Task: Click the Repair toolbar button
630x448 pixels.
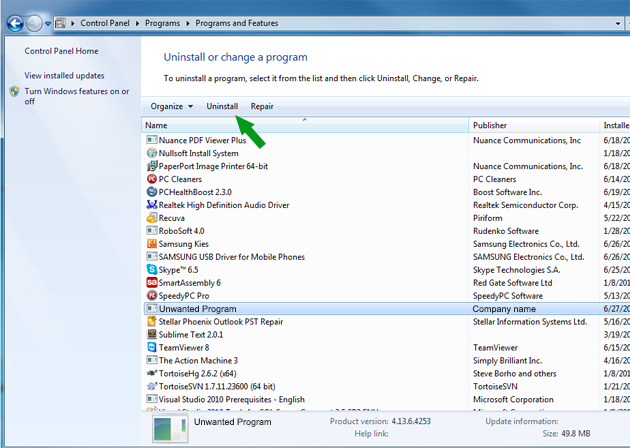Action: pos(262,106)
